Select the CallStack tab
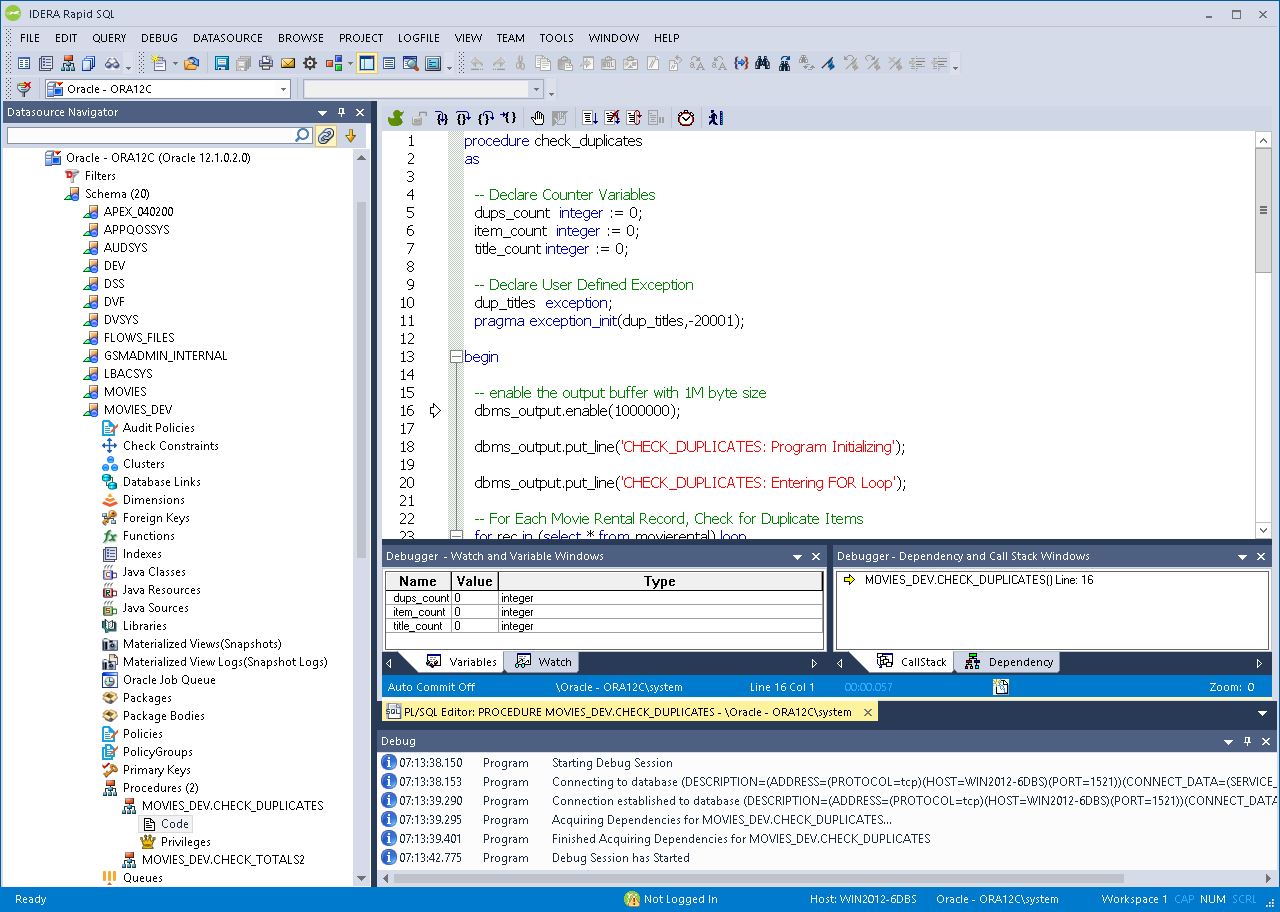Screen dimensions: 1280x912 point(912,662)
